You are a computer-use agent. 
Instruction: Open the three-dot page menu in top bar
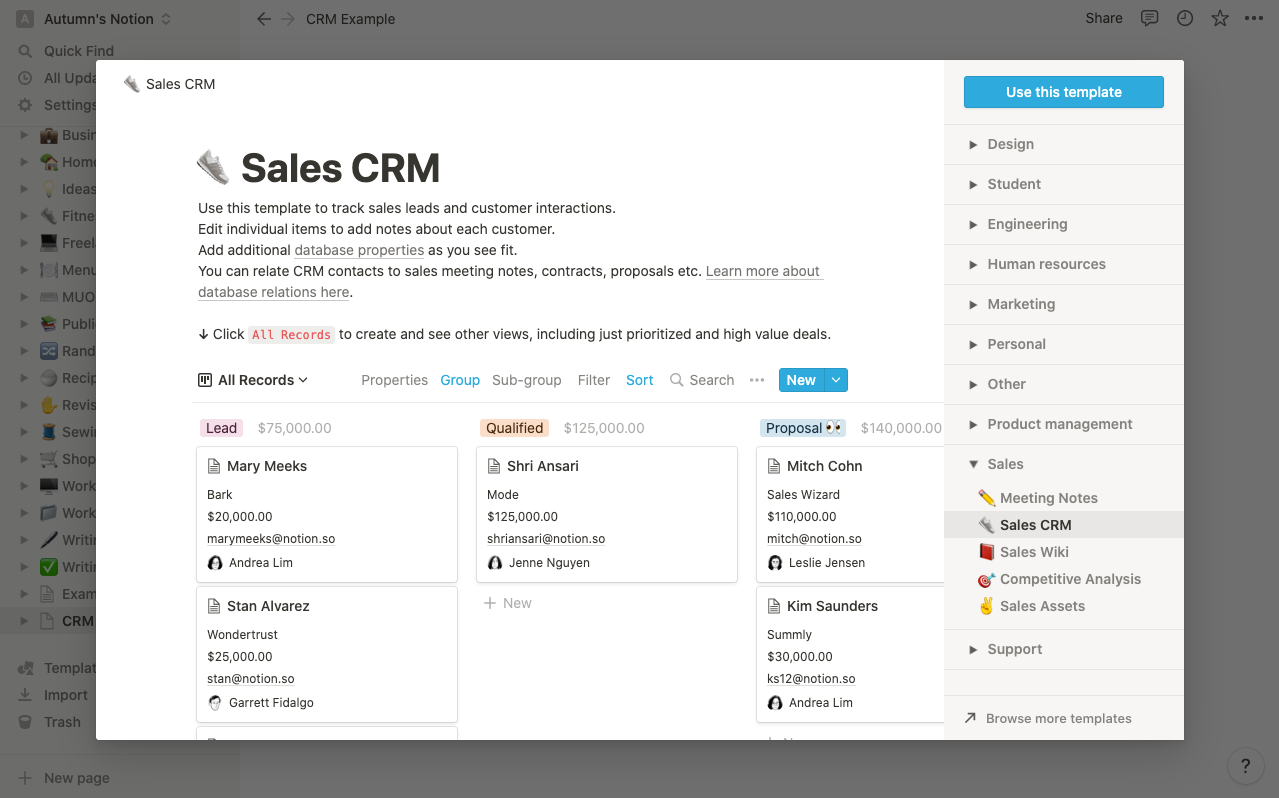1254,18
